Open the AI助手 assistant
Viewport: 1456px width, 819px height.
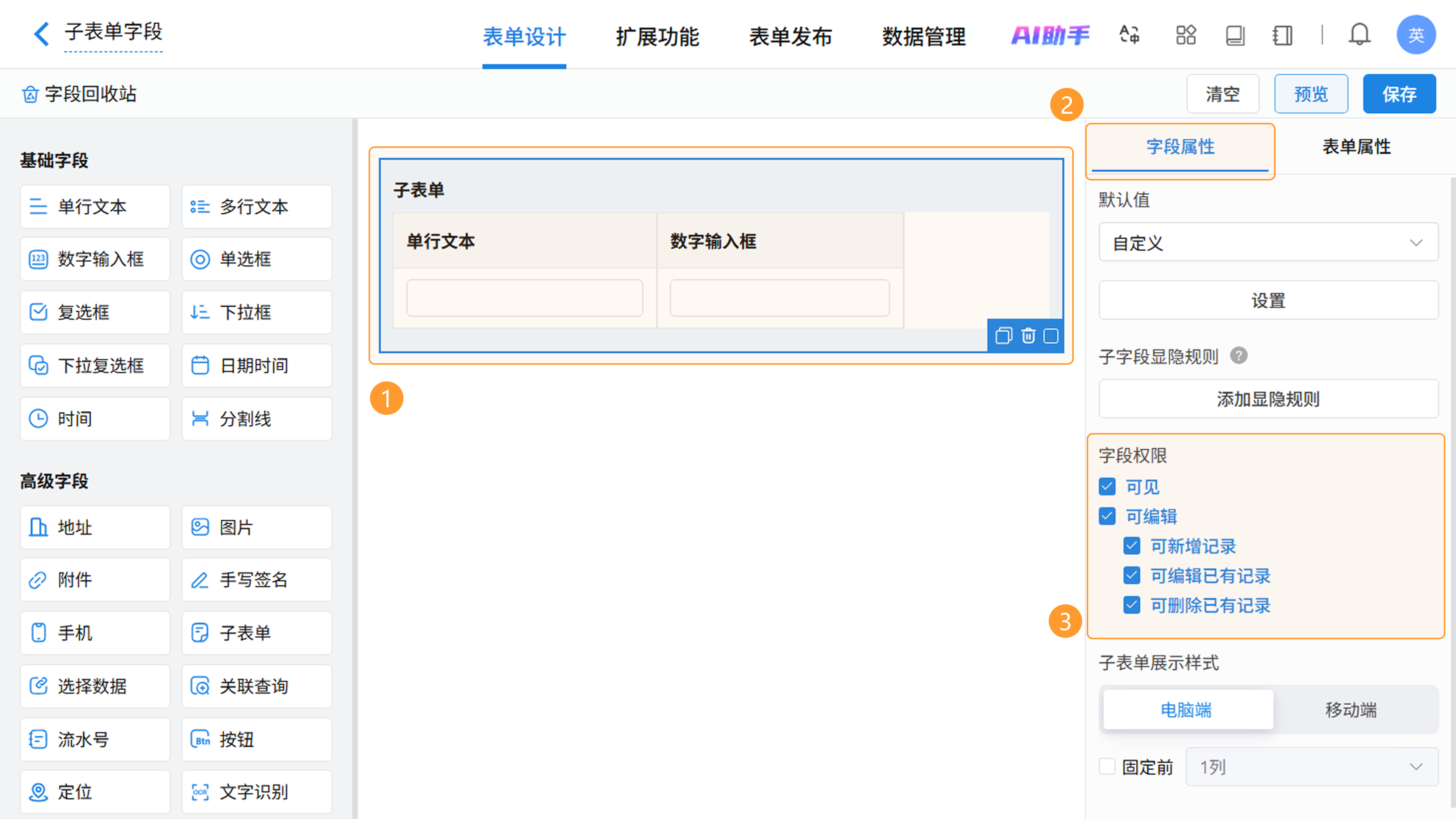coord(1050,35)
